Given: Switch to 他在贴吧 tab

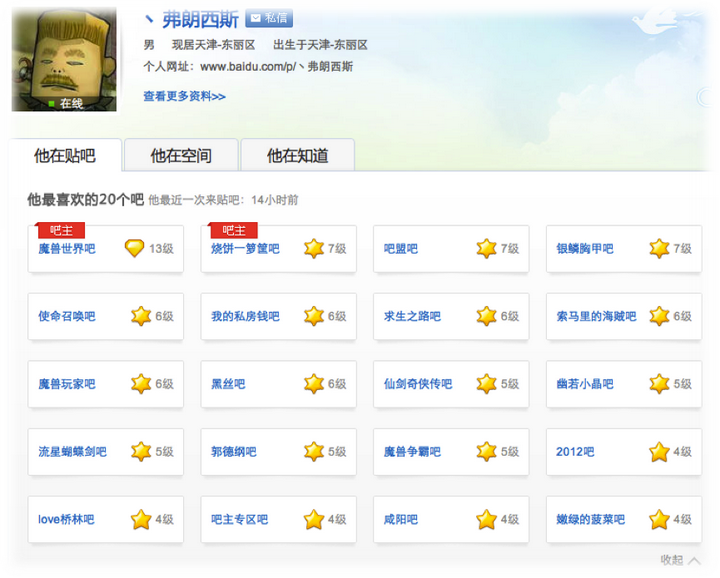Looking at the screenshot, I should [x=65, y=155].
